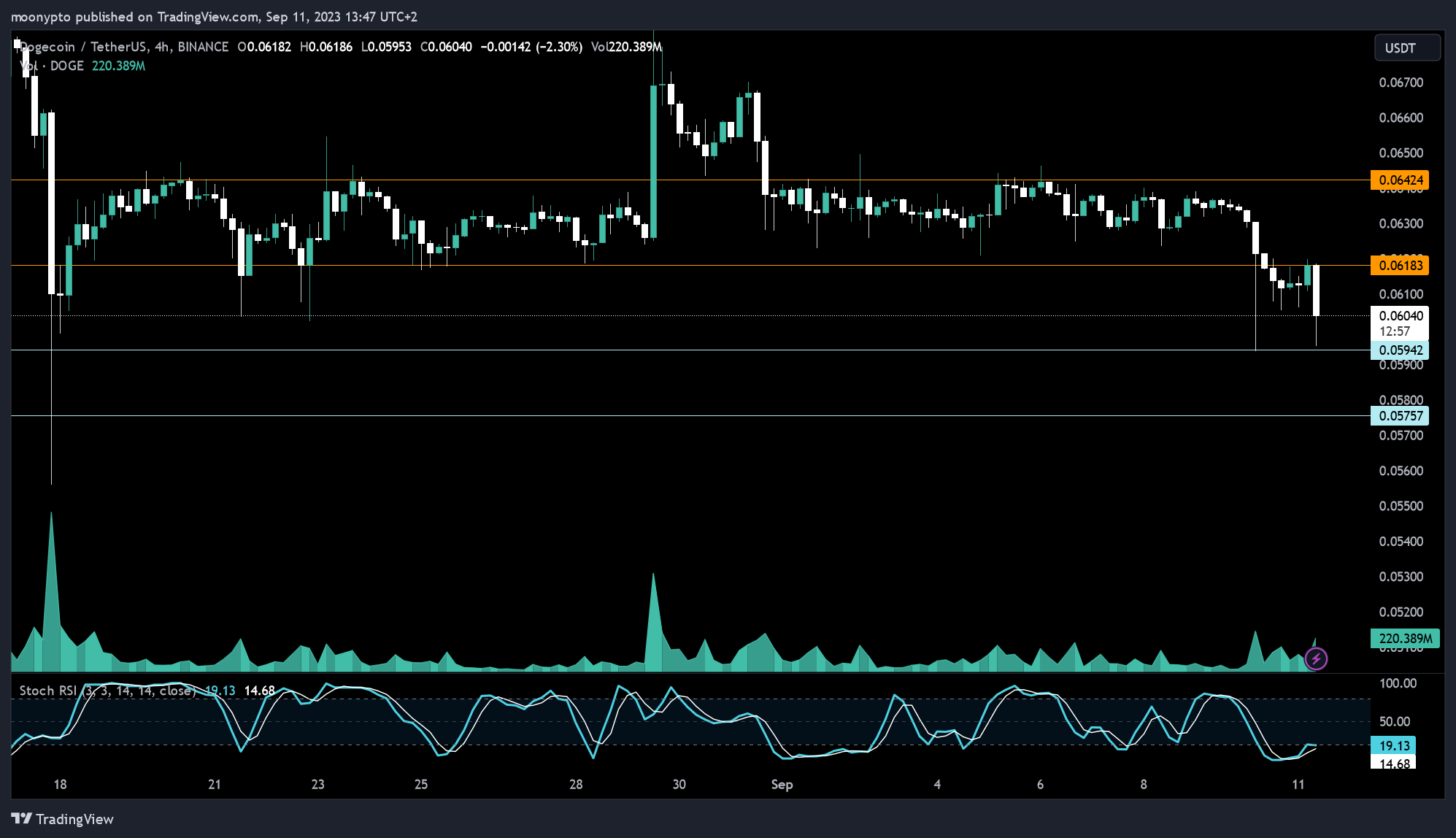Click the 50.00 Stoch RSI scale label
Screen dimensions: 1456x838
click(x=1394, y=721)
